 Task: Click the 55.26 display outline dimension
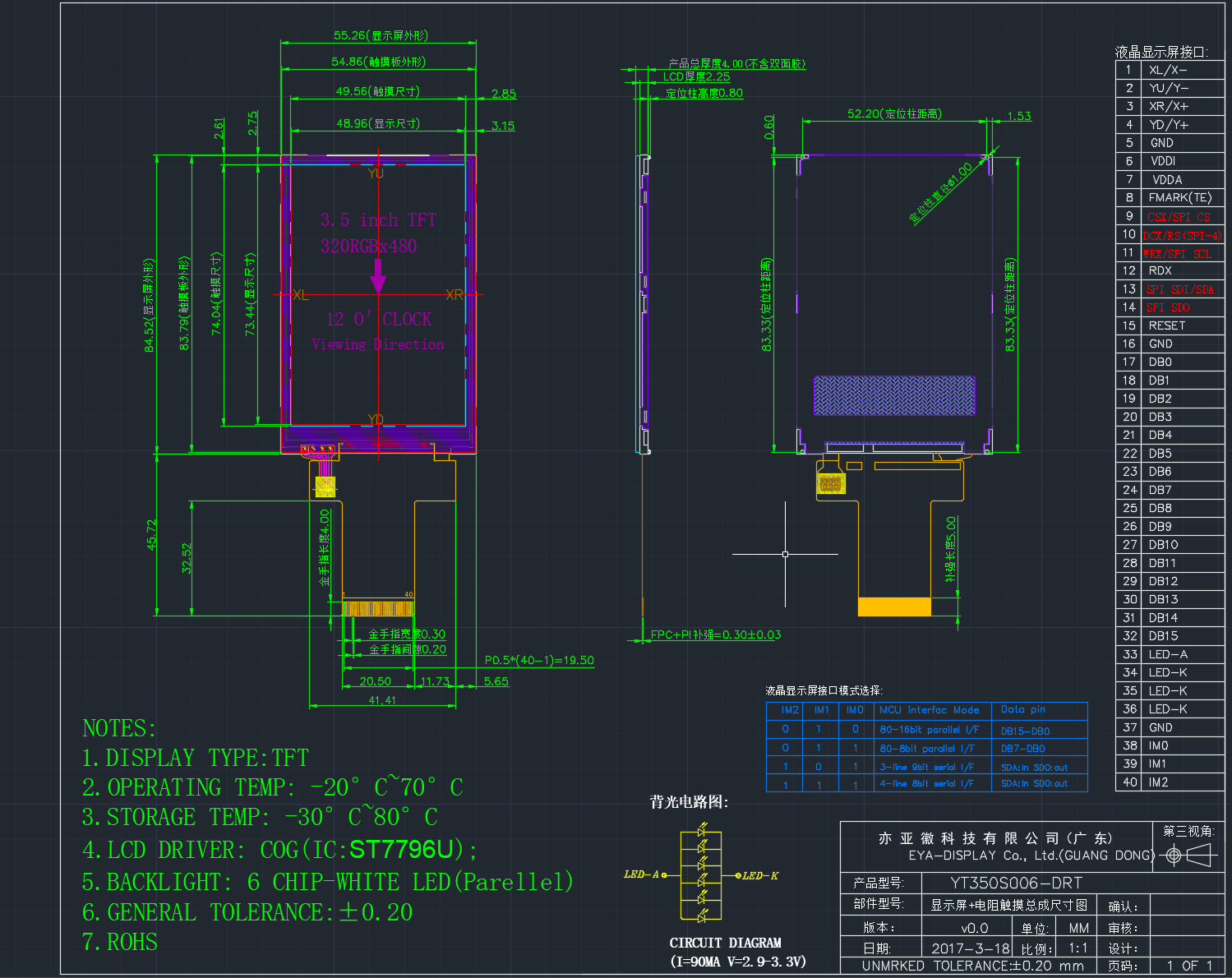point(381,35)
